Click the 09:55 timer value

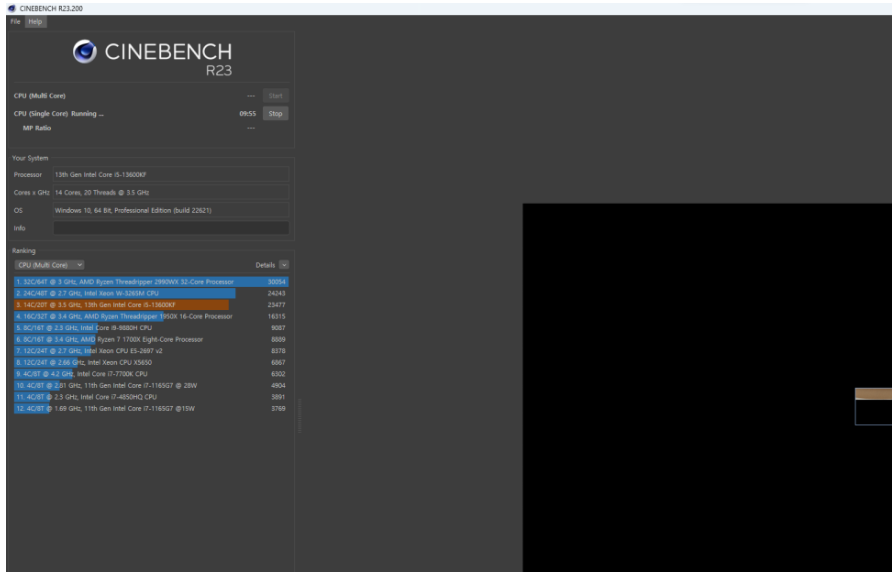coord(247,113)
